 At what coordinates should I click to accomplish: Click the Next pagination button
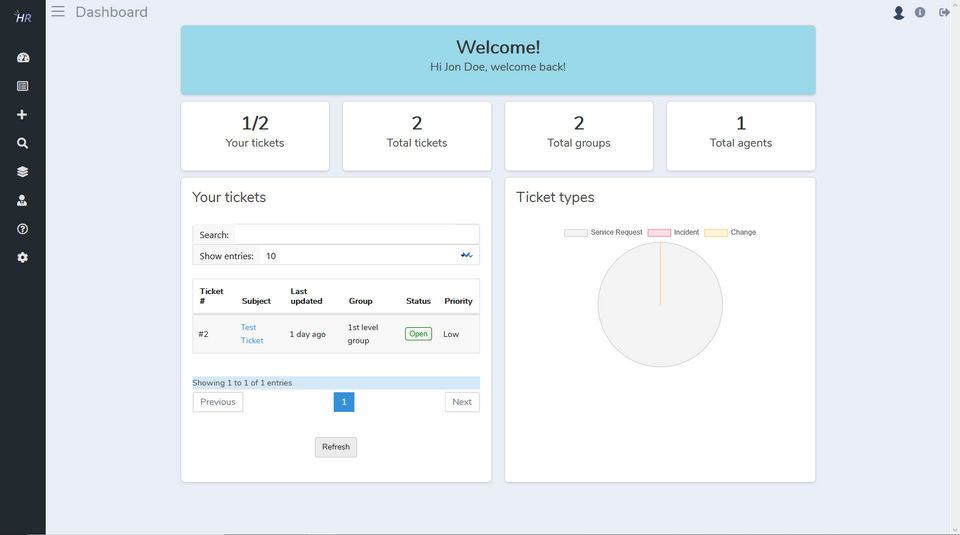(462, 402)
